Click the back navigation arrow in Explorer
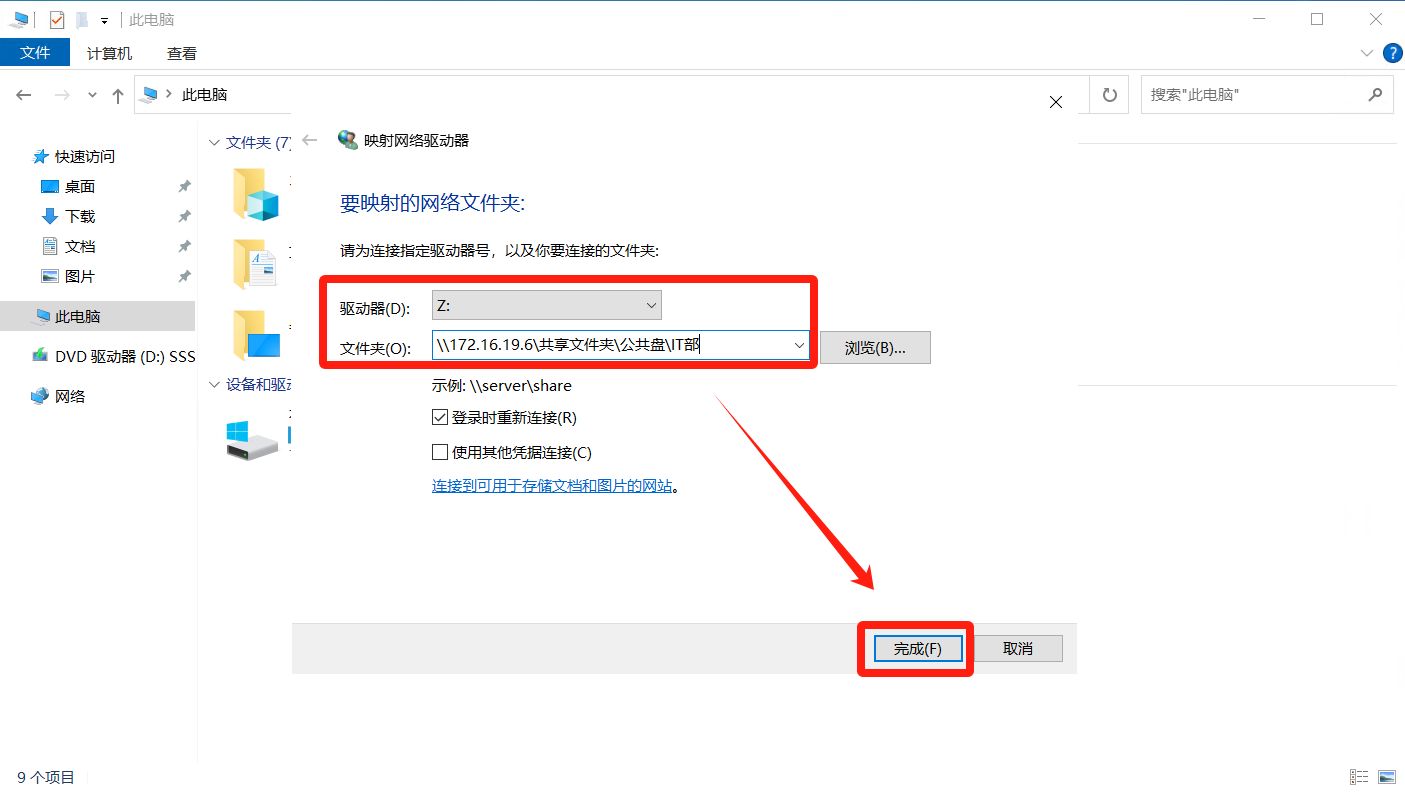Image resolution: width=1405 pixels, height=792 pixels. 24,95
